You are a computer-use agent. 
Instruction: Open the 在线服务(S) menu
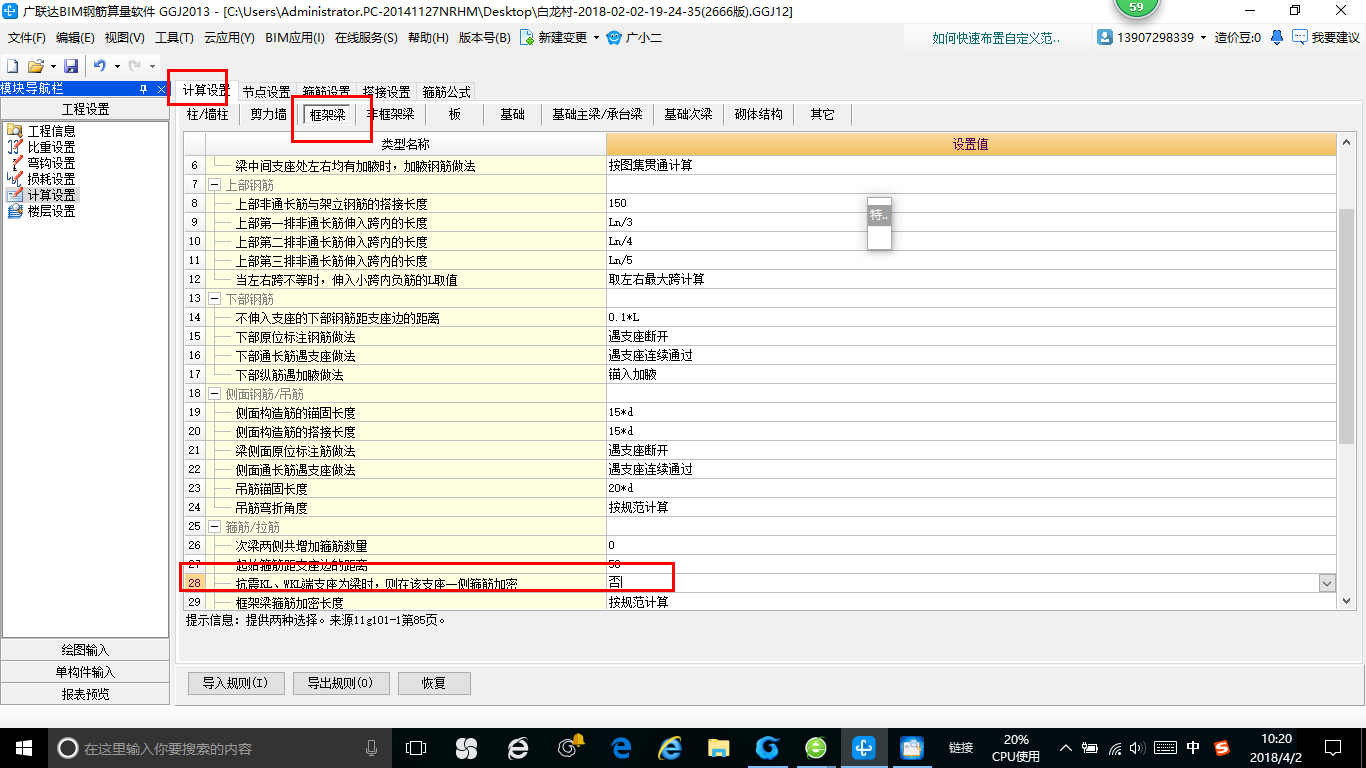(366, 37)
